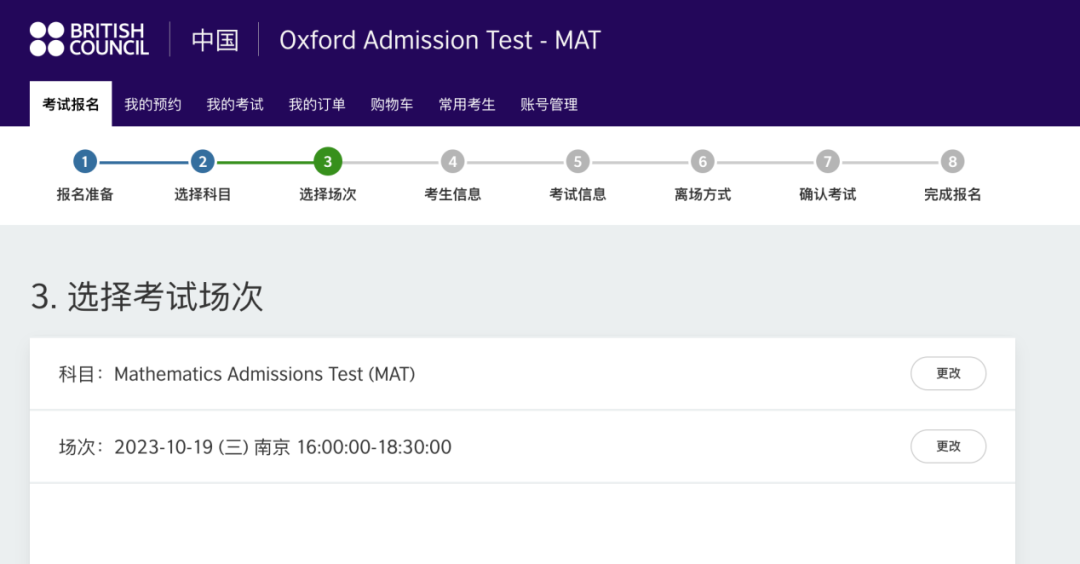
Task: Click 更改 button for 科目 row
Action: [x=948, y=373]
